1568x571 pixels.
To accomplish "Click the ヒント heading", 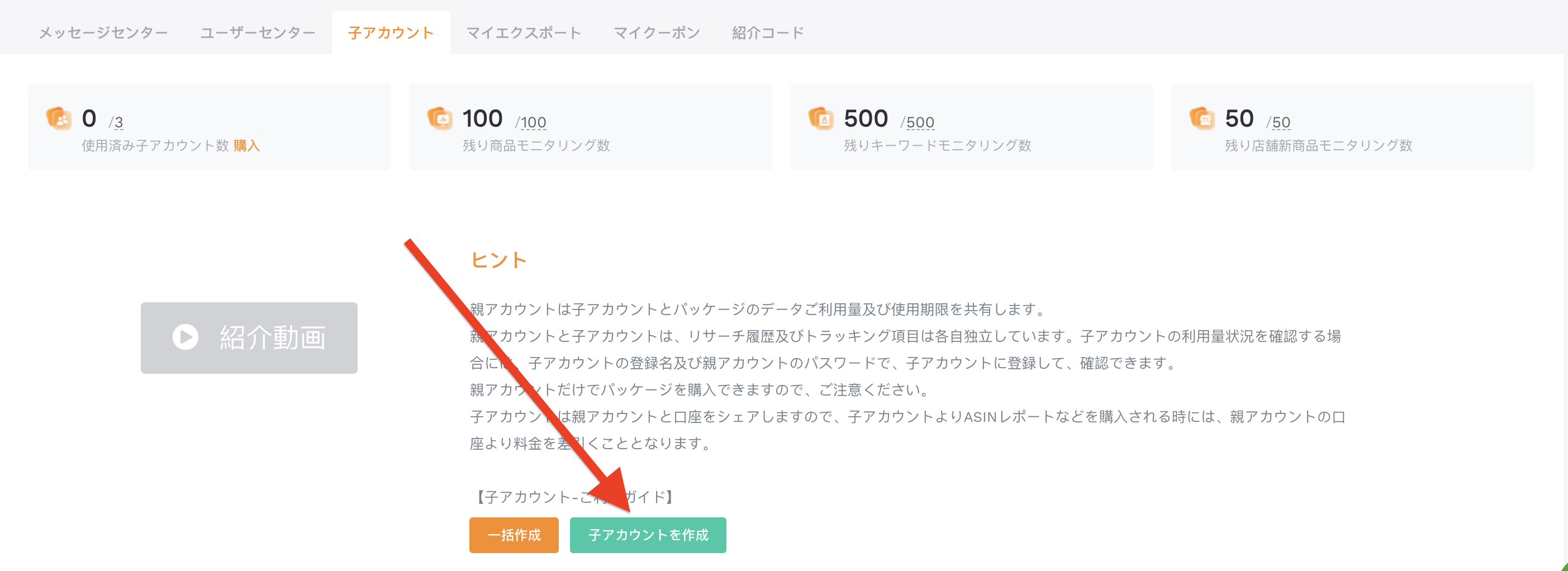I will pyautogui.click(x=498, y=260).
